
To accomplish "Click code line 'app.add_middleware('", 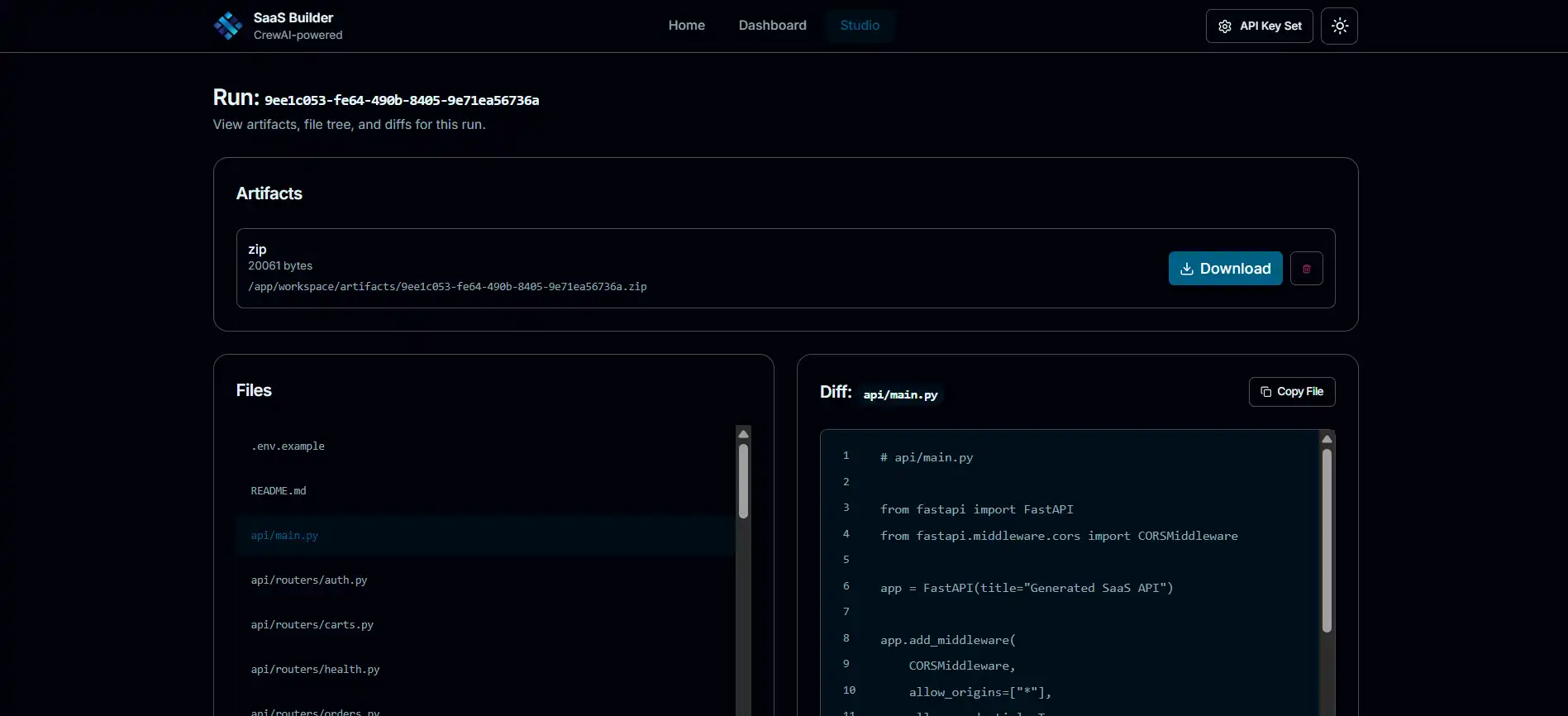I will tap(947, 640).
